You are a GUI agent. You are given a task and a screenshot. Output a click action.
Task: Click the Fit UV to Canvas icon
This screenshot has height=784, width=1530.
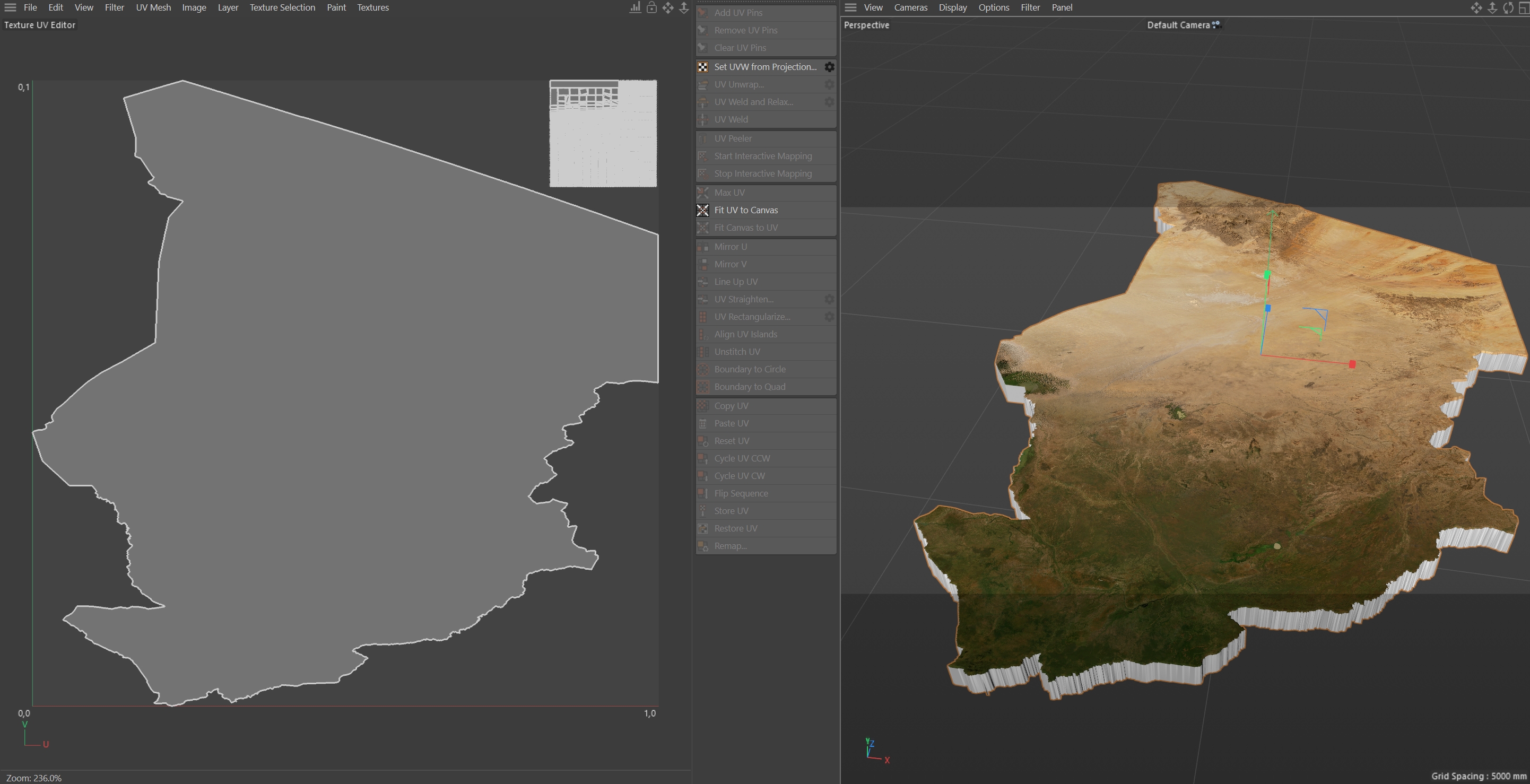click(x=702, y=210)
